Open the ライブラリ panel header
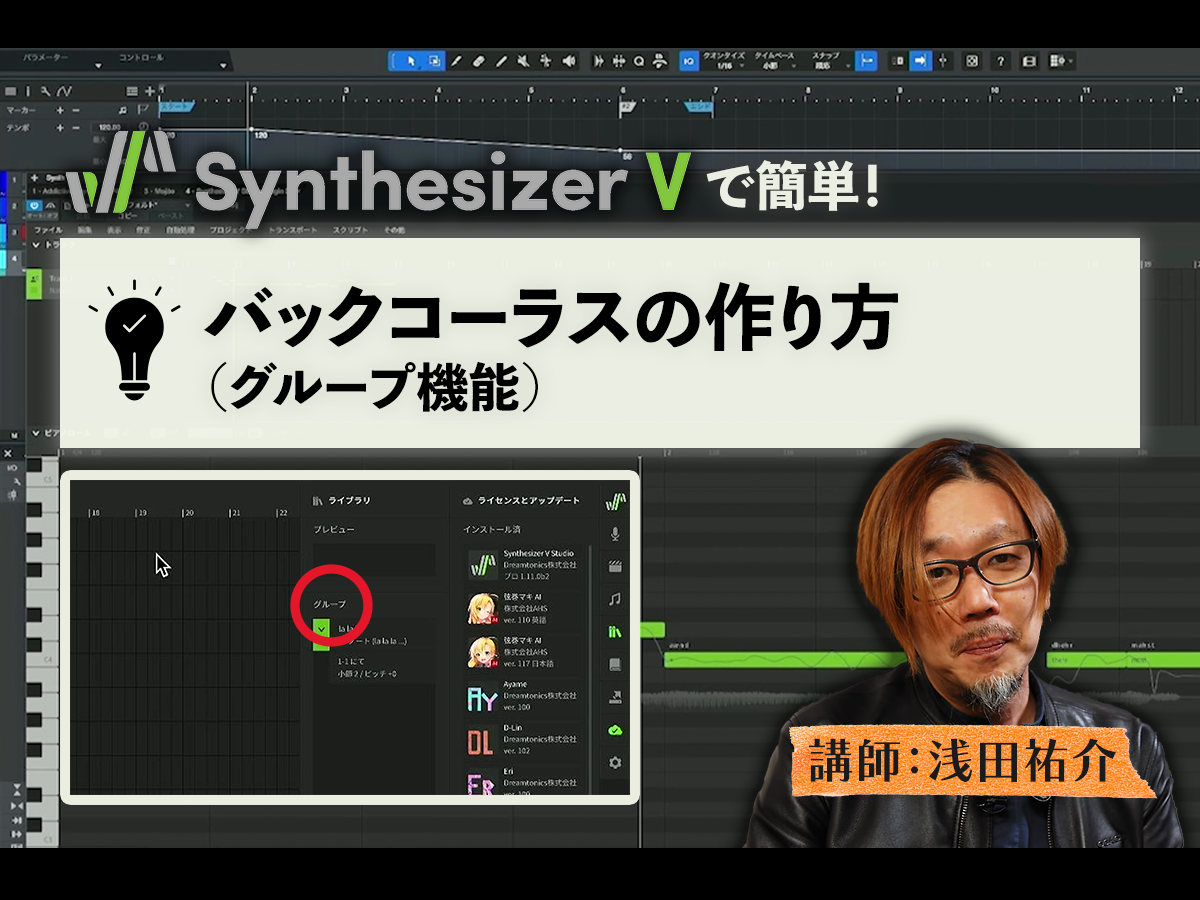This screenshot has width=1200, height=900. click(x=340, y=500)
